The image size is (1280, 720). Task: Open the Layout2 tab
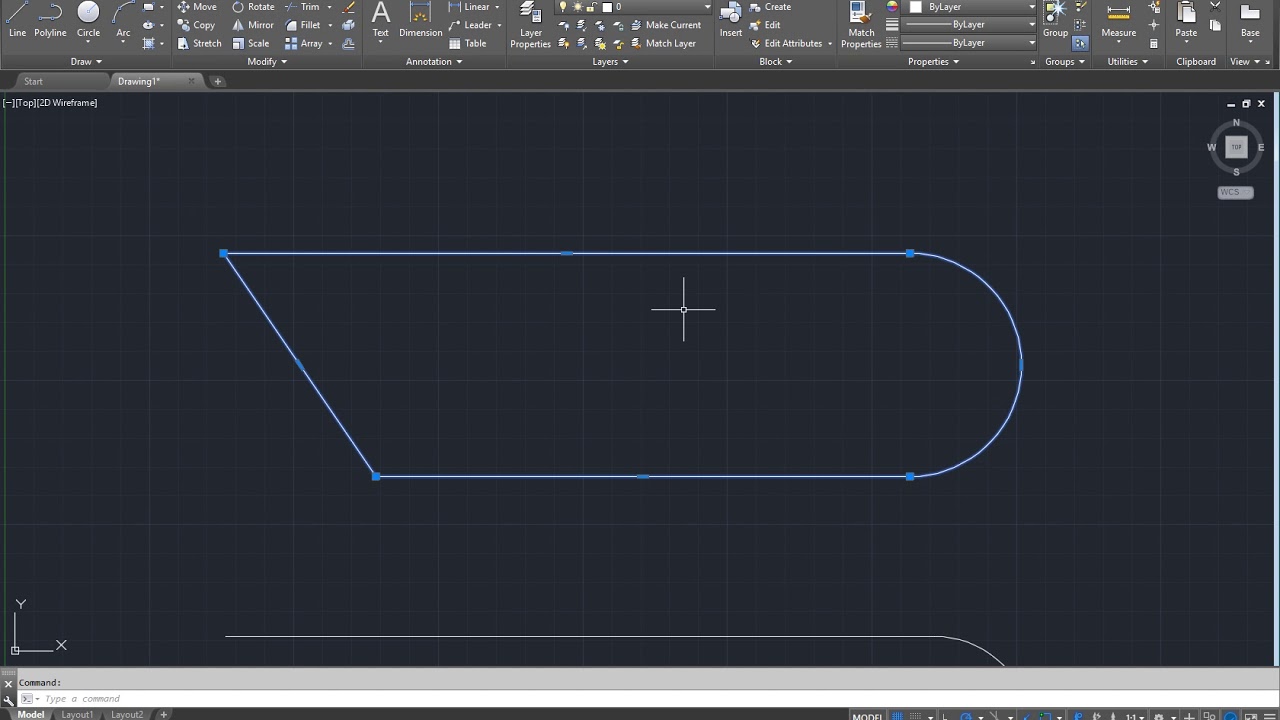pyautogui.click(x=127, y=714)
